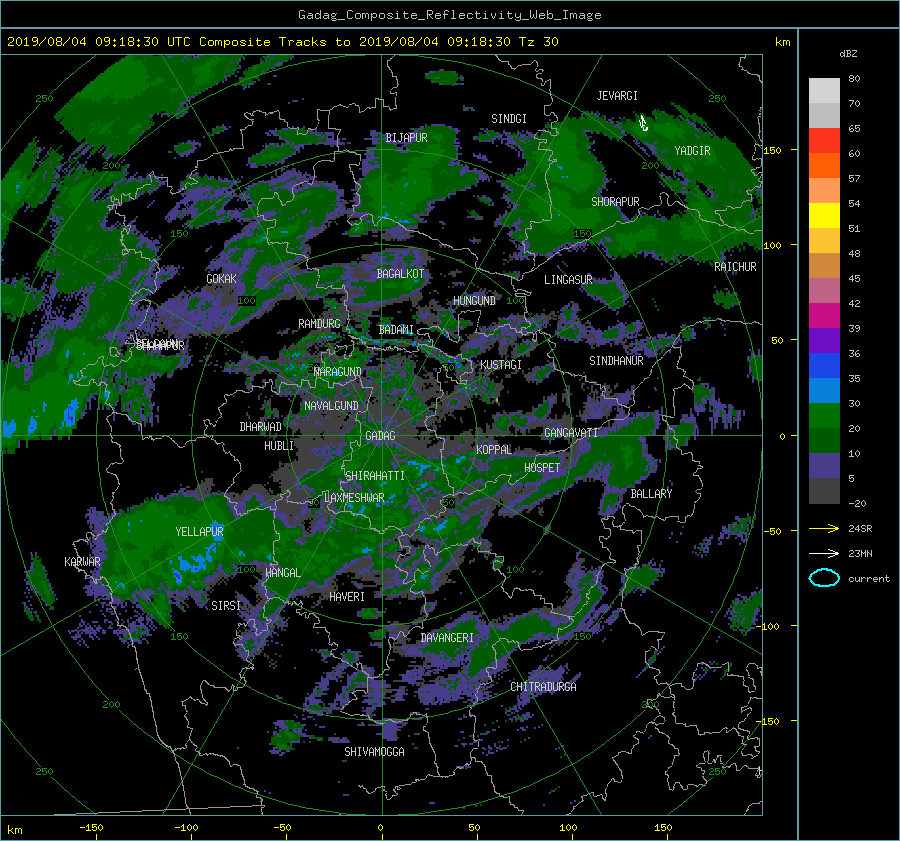Select the light gray 80 dBZ swatch
Screen dimensions: 900x841
point(824,91)
